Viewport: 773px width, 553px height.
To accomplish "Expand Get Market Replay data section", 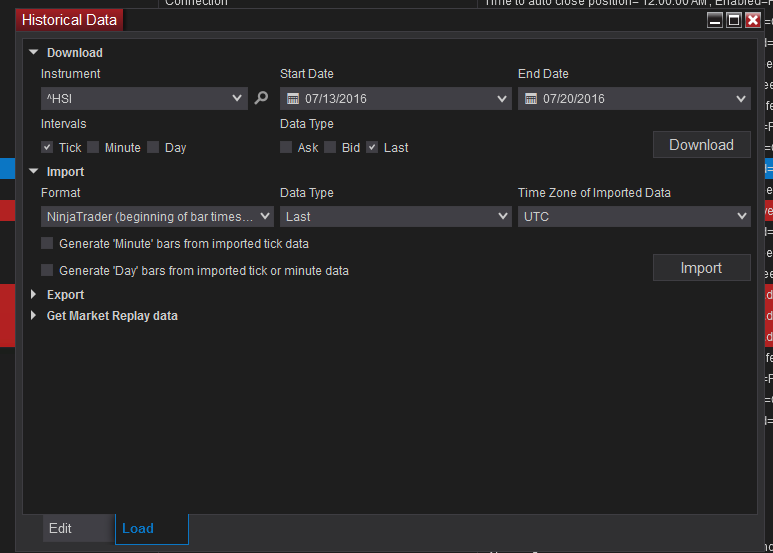I will (34, 315).
